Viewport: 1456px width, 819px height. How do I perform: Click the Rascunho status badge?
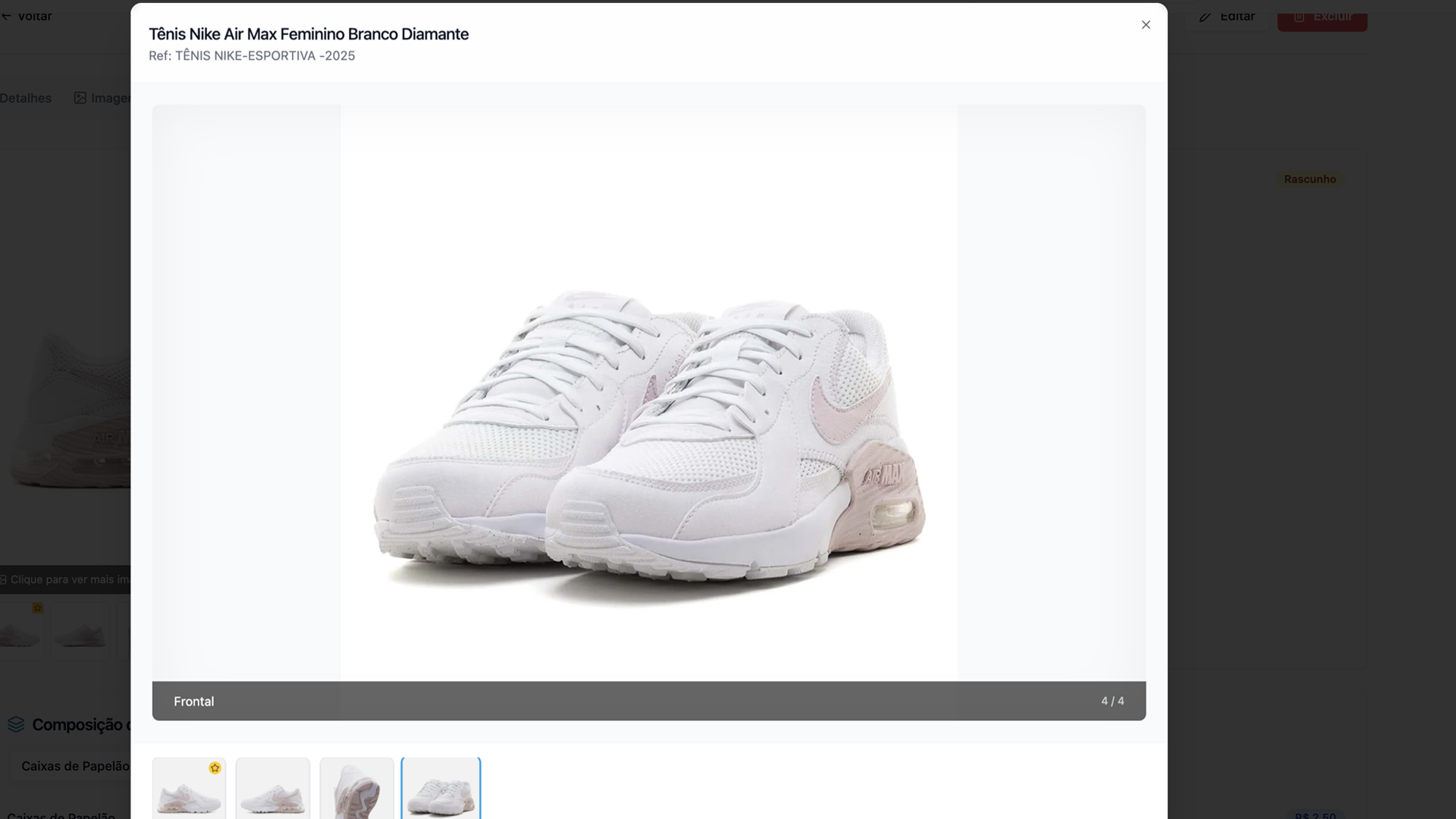tap(1310, 179)
